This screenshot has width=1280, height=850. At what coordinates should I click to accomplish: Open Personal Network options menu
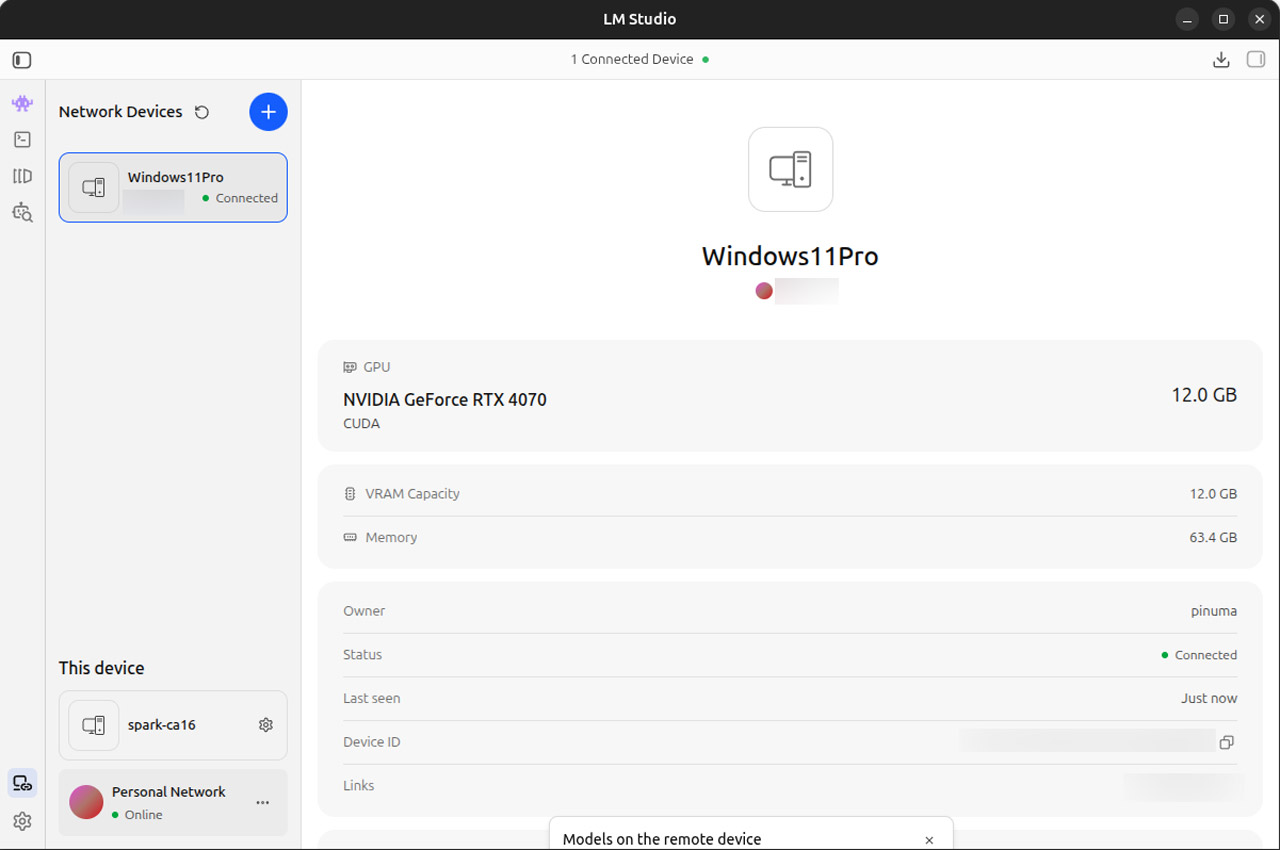[263, 802]
